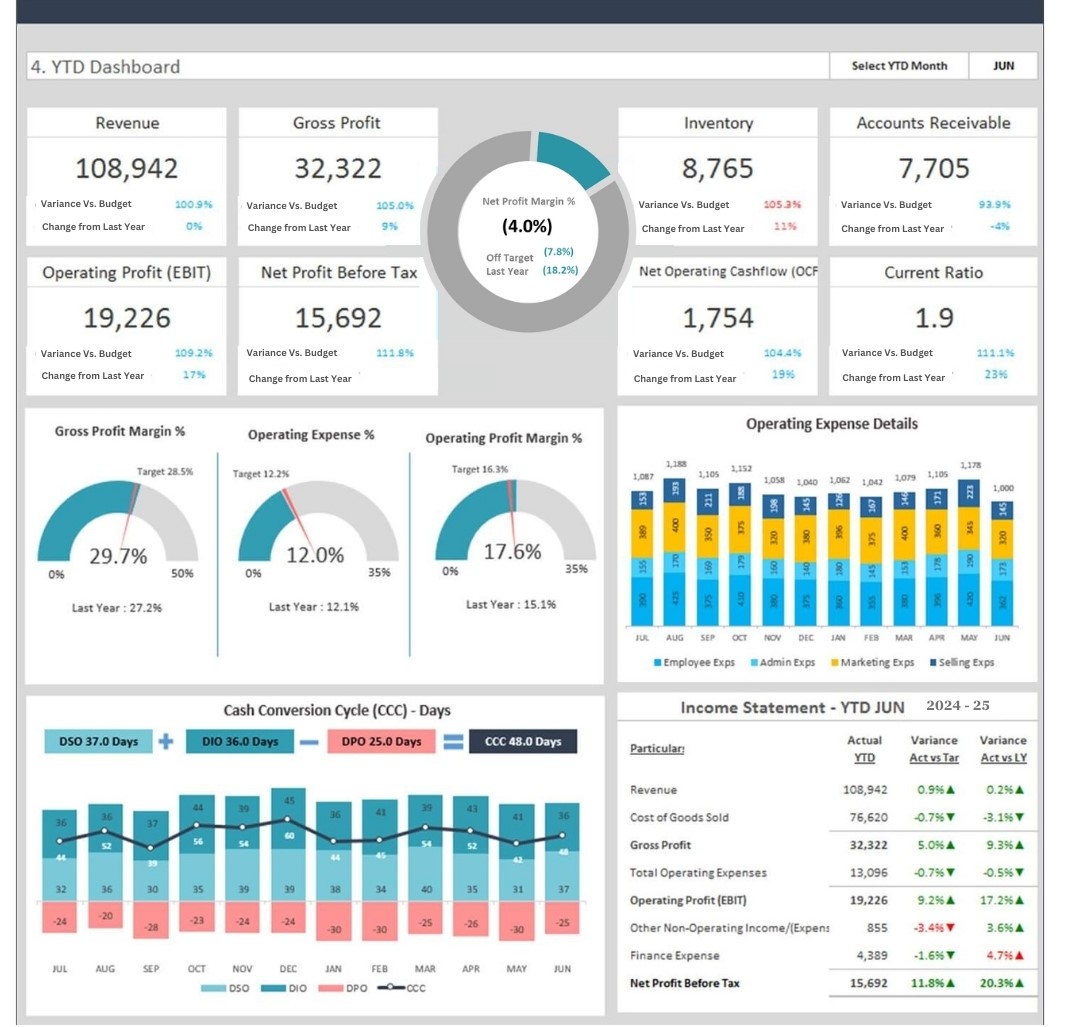Click the Employee Exps legend swatch
1080x1027 pixels.
click(657, 663)
